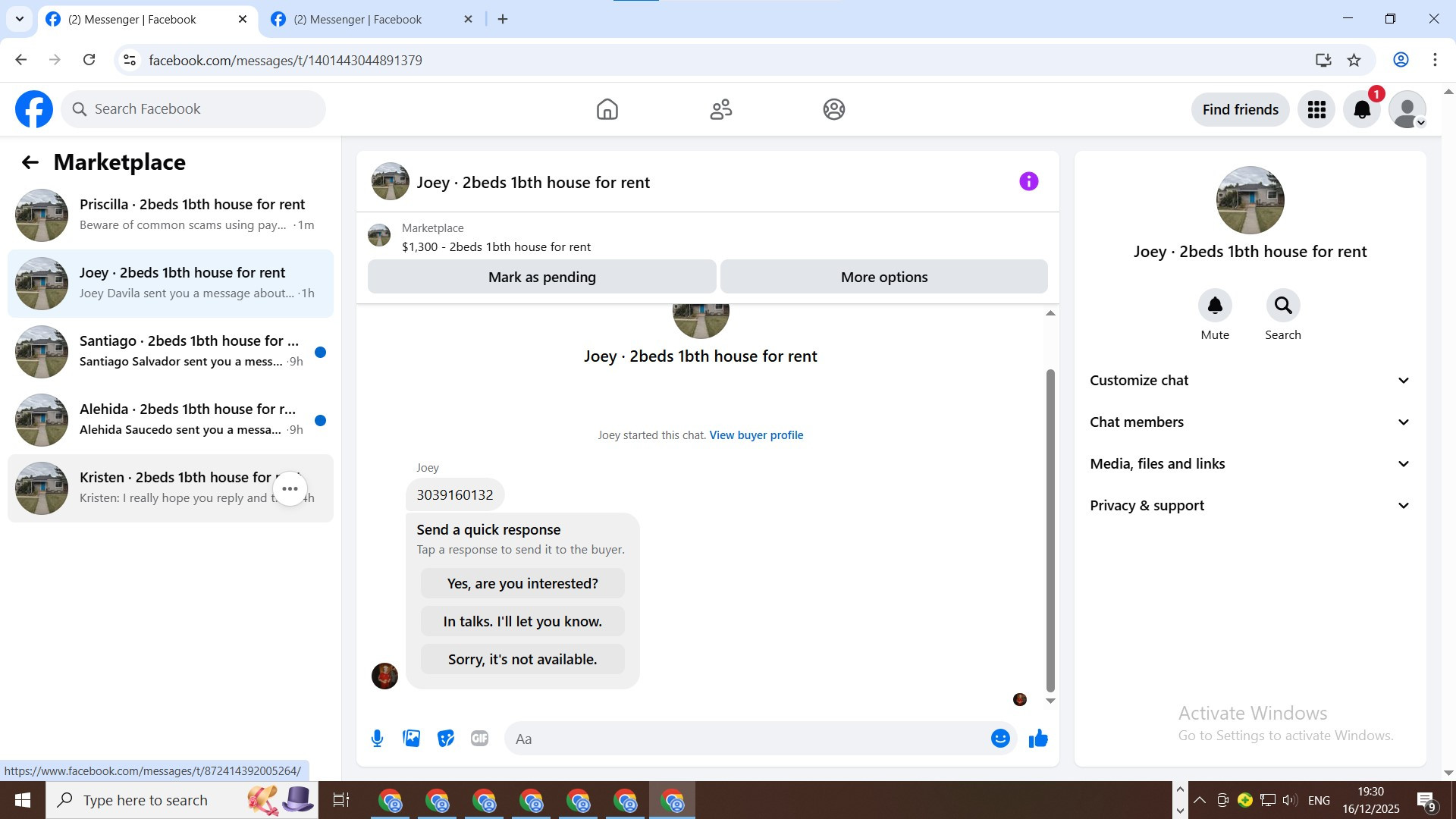Close the second Messenger tab
Viewport: 1456px width, 819px height.
[469, 20]
